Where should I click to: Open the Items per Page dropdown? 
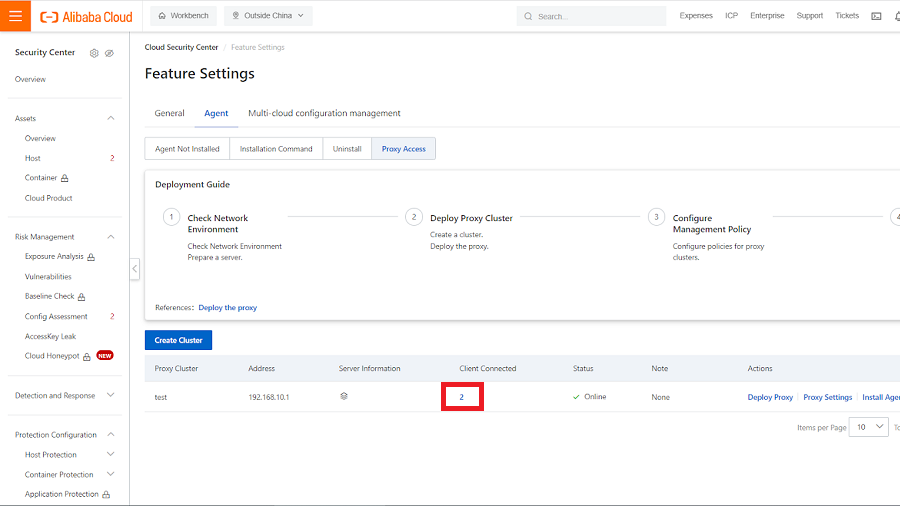pyautogui.click(x=866, y=427)
